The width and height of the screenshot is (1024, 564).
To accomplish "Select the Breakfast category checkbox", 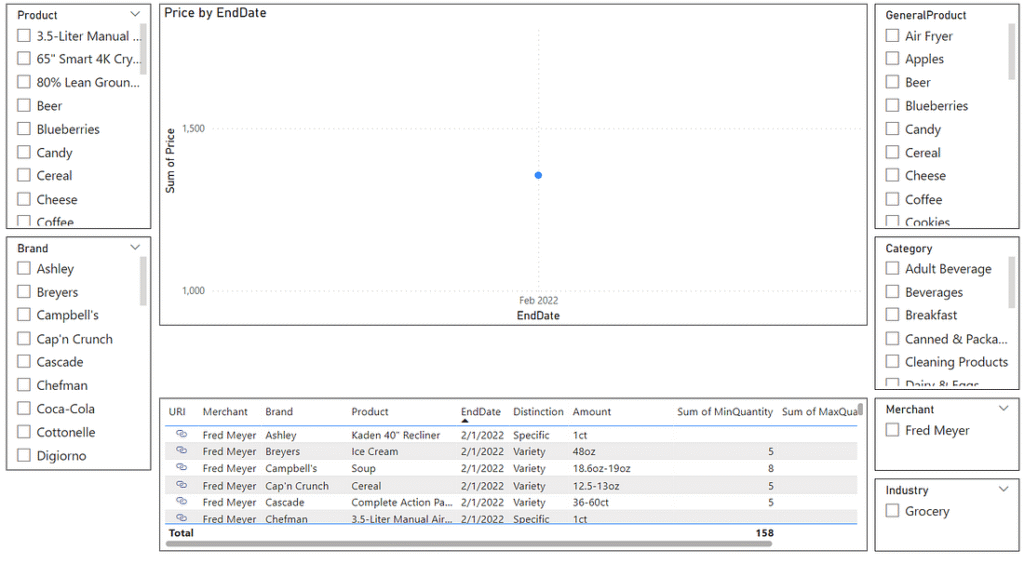I will 892,315.
